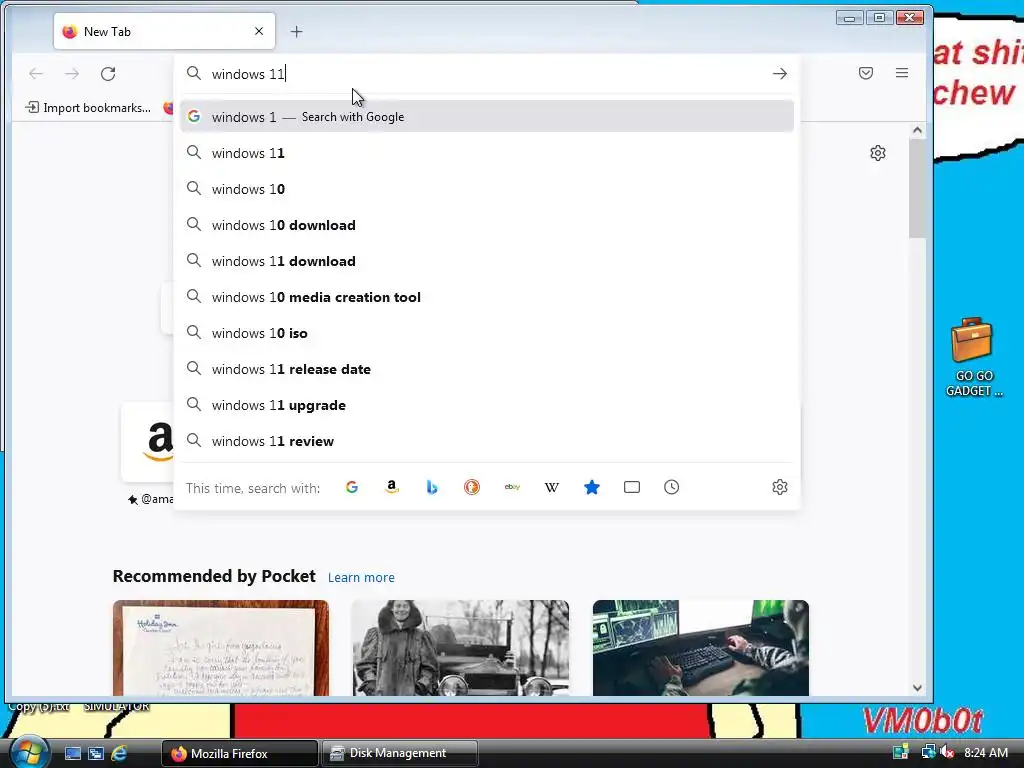The height and width of the screenshot is (768, 1024).
Task: Open the Firefox hamburger menu
Action: [902, 73]
